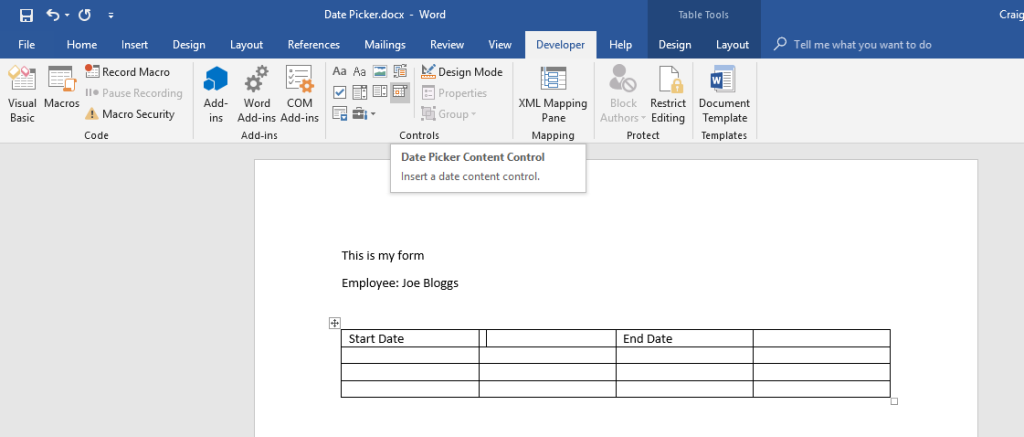The height and width of the screenshot is (437, 1024).
Task: Open the View tab
Action: (x=500, y=44)
